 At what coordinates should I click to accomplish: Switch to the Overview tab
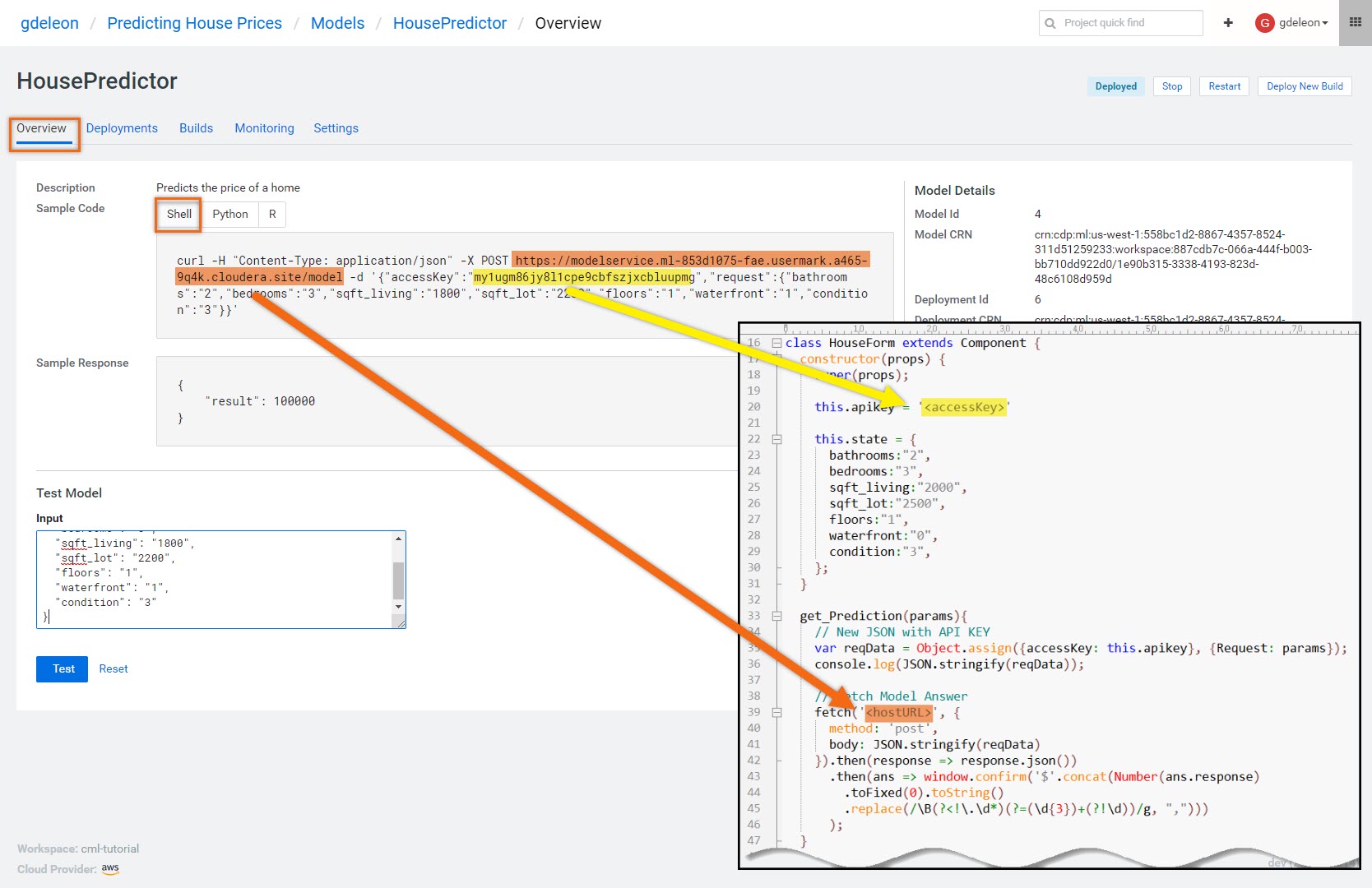pos(41,128)
